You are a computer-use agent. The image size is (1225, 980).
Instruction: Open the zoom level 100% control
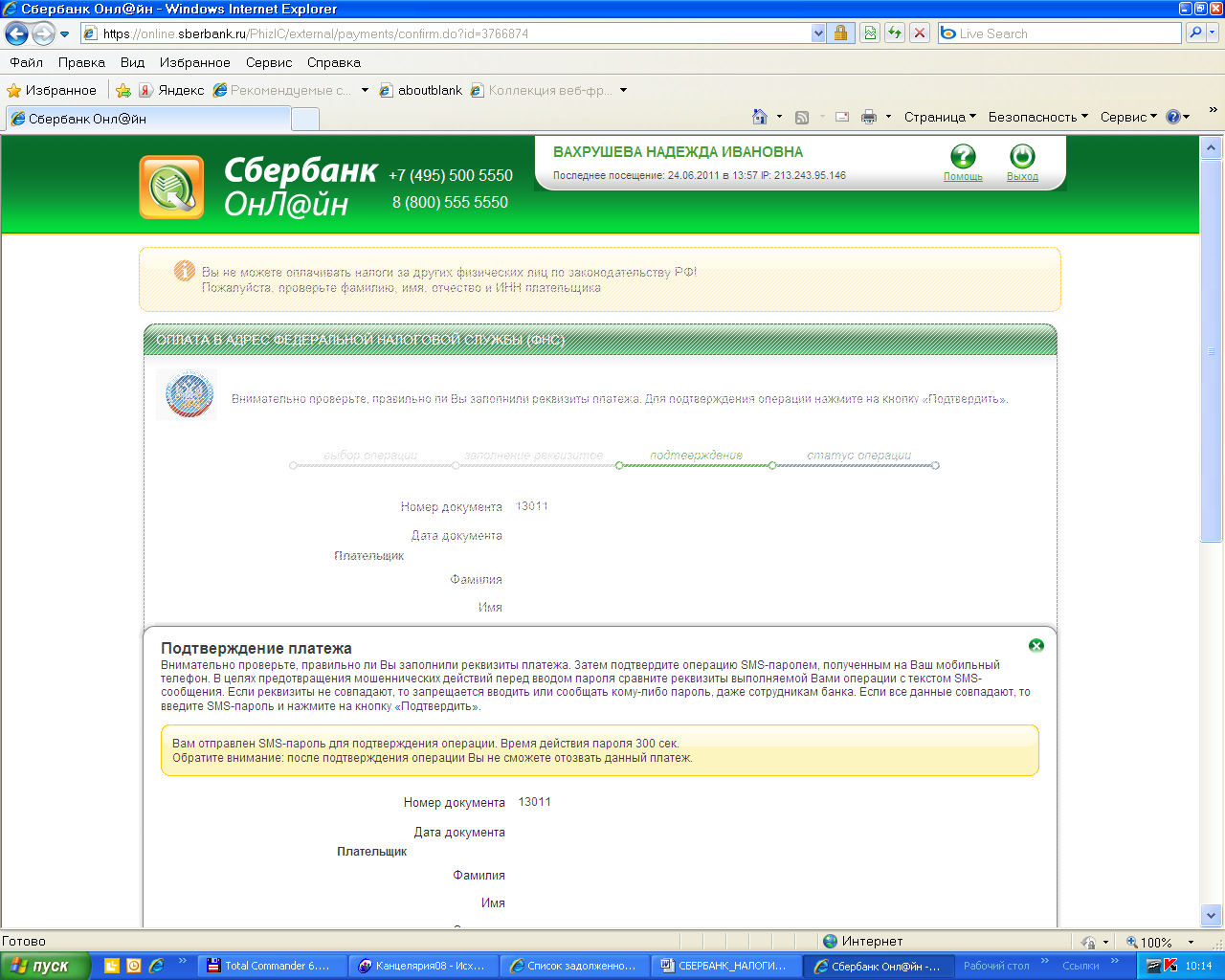(x=1159, y=942)
